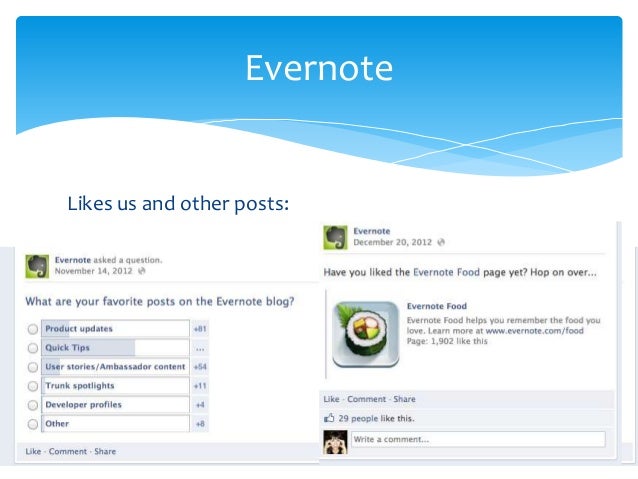Open the ellipsis count beside Quick Tips
Screen dimensions: 638x479
click(200, 348)
